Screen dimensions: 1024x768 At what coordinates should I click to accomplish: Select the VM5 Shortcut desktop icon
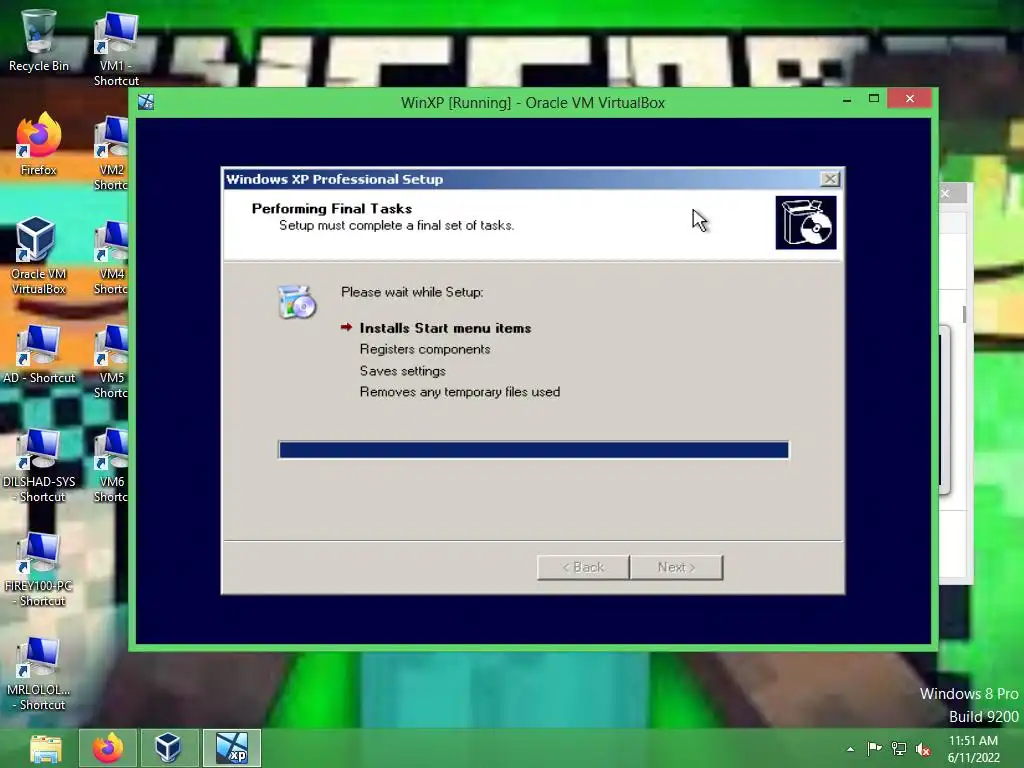pos(111,361)
